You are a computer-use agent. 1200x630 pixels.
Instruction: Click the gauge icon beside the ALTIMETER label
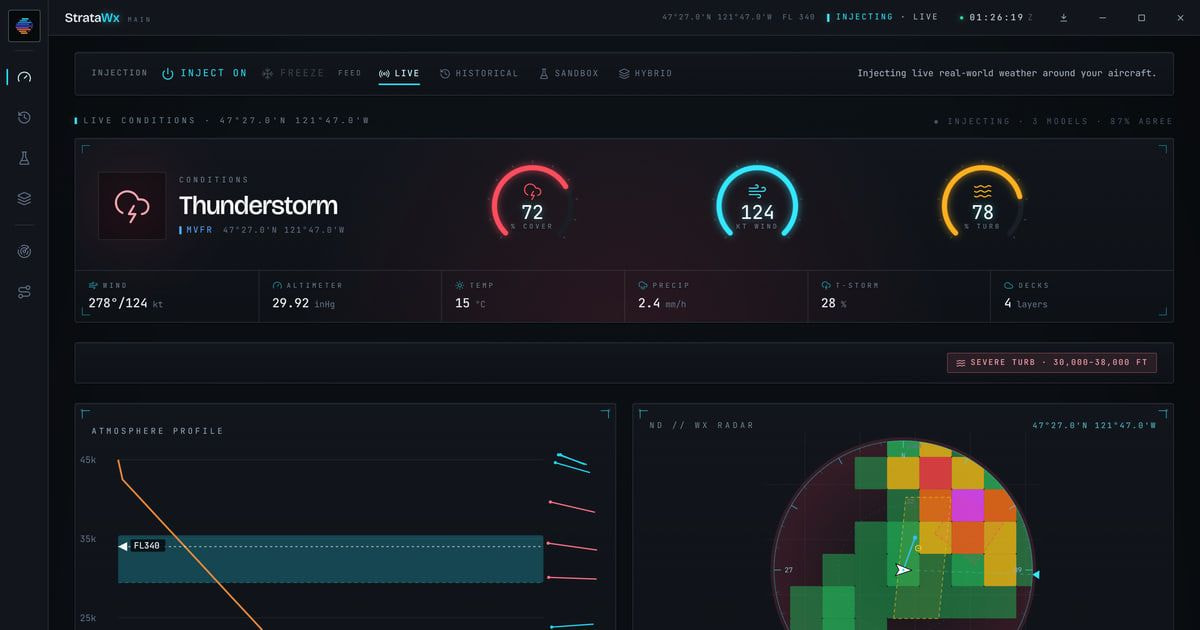coord(277,285)
